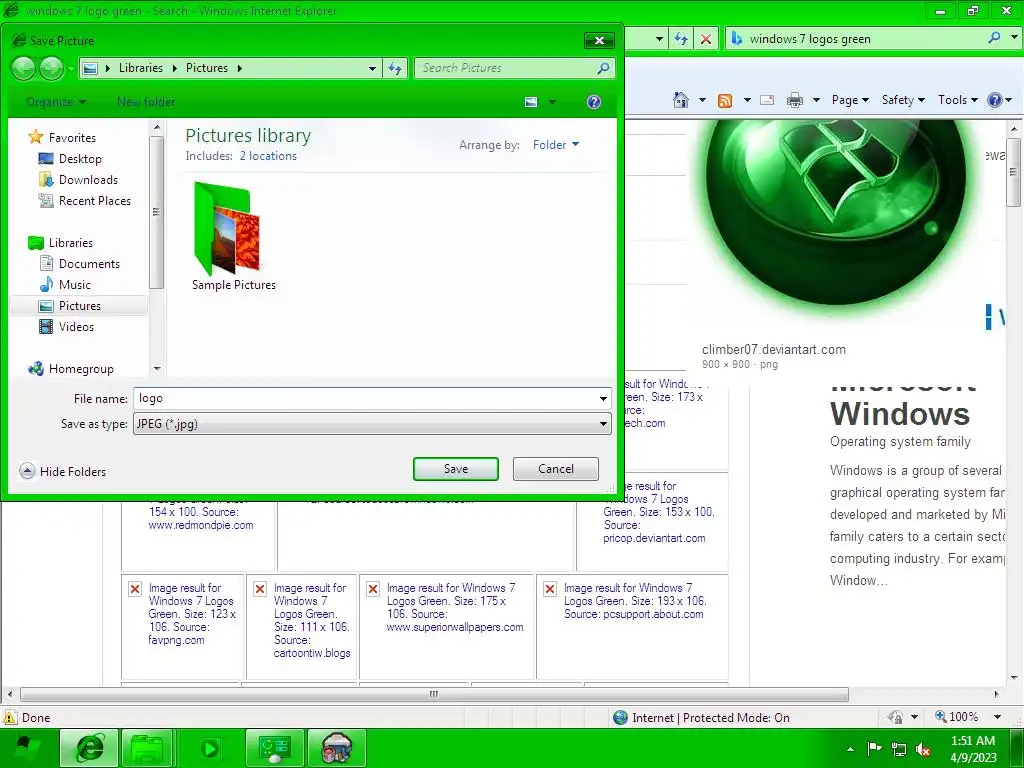Viewport: 1024px width, 768px height.
Task: Click Pictures breadcrumb in address bar
Action: (x=207, y=68)
